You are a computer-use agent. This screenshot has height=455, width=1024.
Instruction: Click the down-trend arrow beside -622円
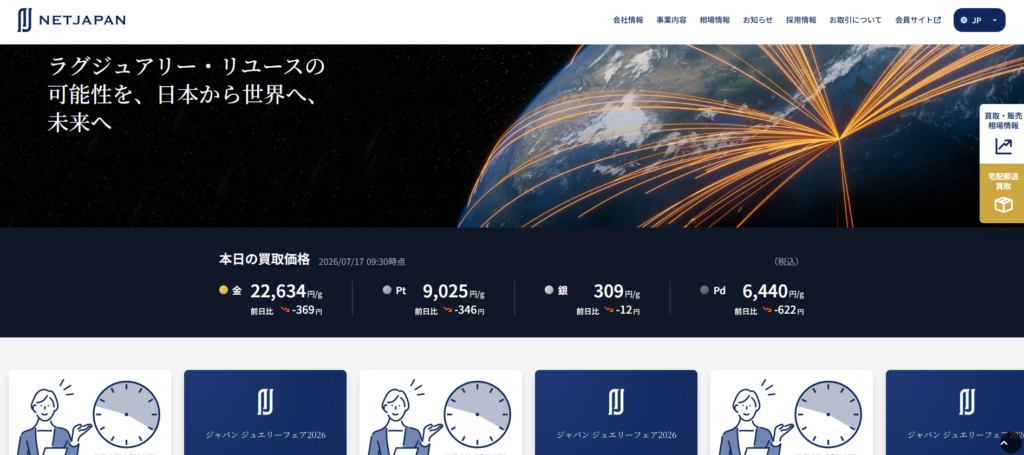[x=767, y=310]
